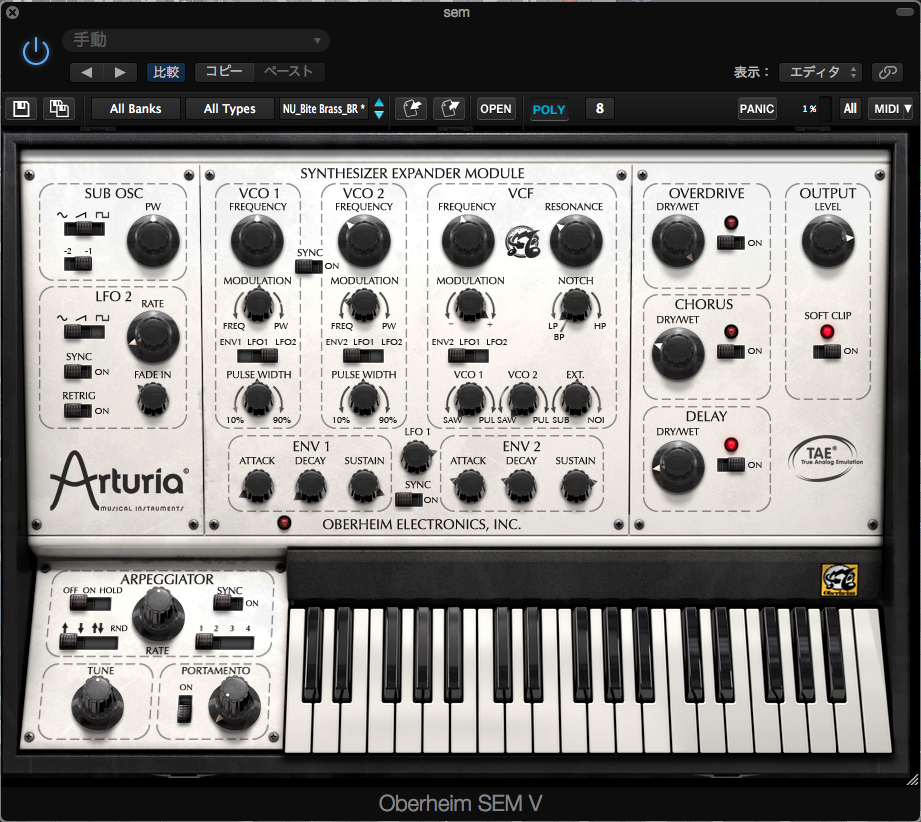The height and width of the screenshot is (822, 921).
Task: Open the NU_Bite Brass_BR preset selector
Action: (x=324, y=109)
